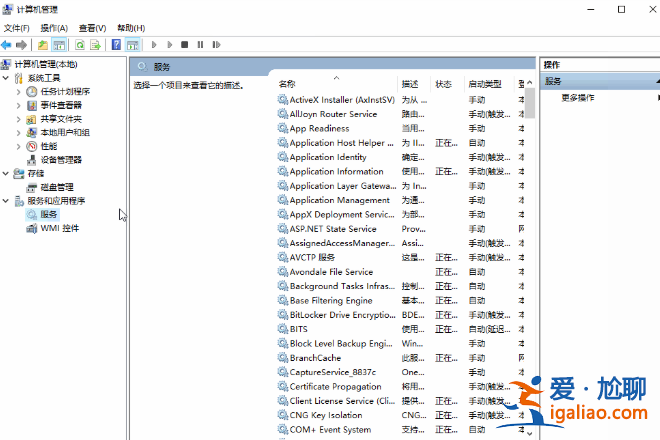
Task: Click scroll up arrow of services list
Action: click(x=530, y=83)
